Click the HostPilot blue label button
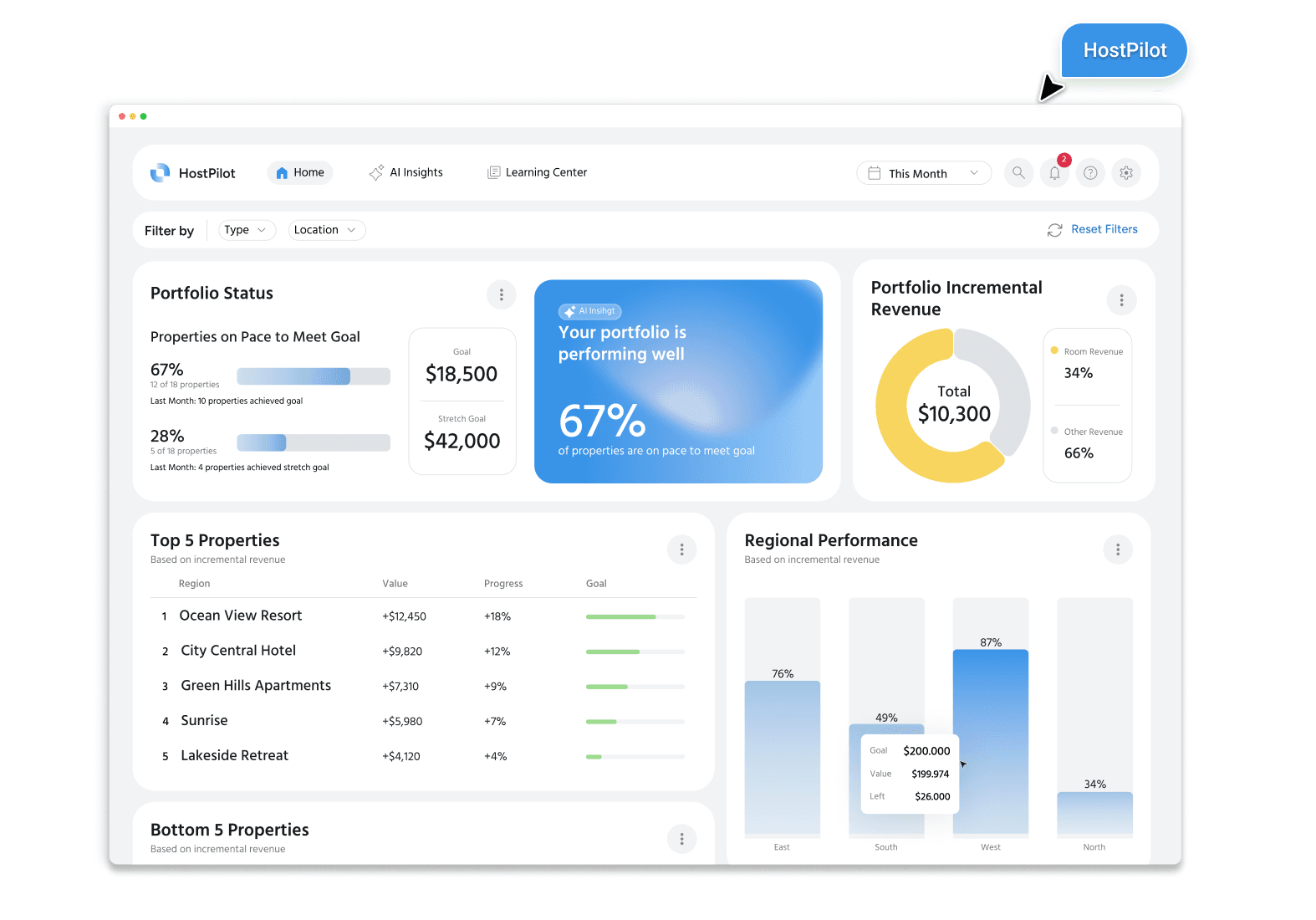Viewport: 1316px width, 920px height. coord(1125,50)
